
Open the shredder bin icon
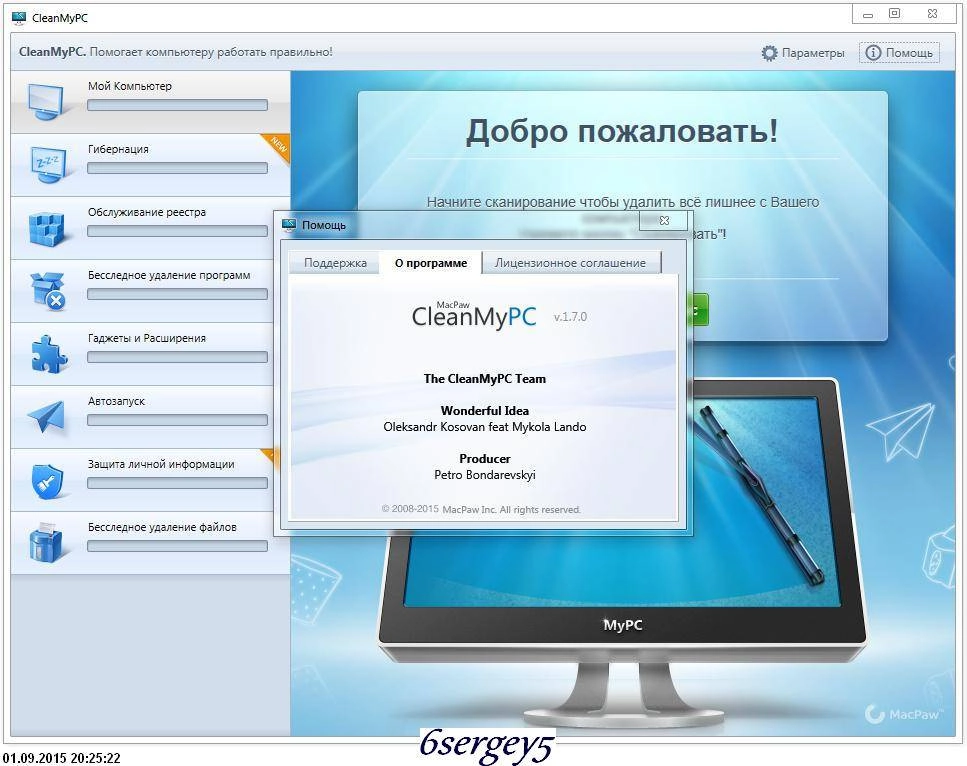(x=46, y=542)
